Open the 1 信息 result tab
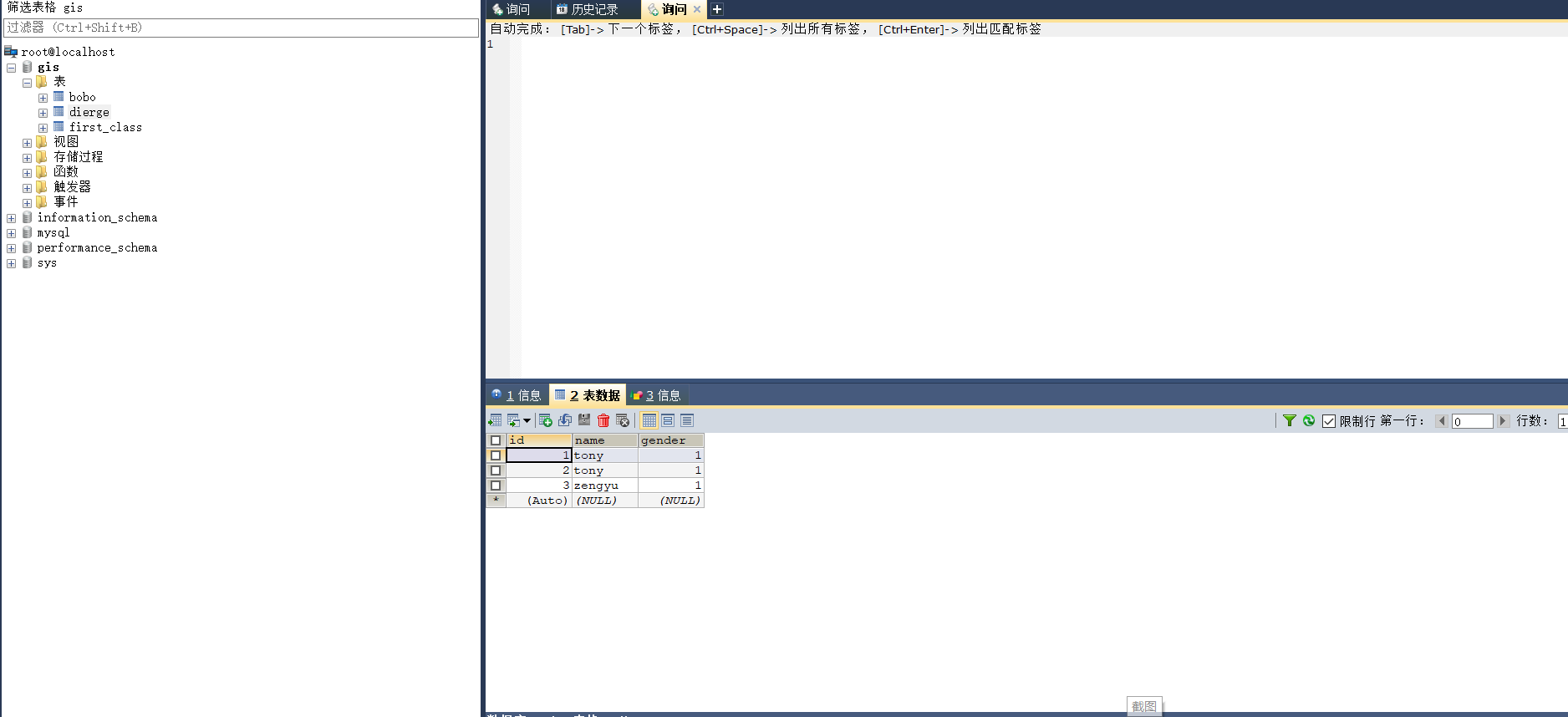Image resolution: width=1568 pixels, height=717 pixels. pos(517,395)
